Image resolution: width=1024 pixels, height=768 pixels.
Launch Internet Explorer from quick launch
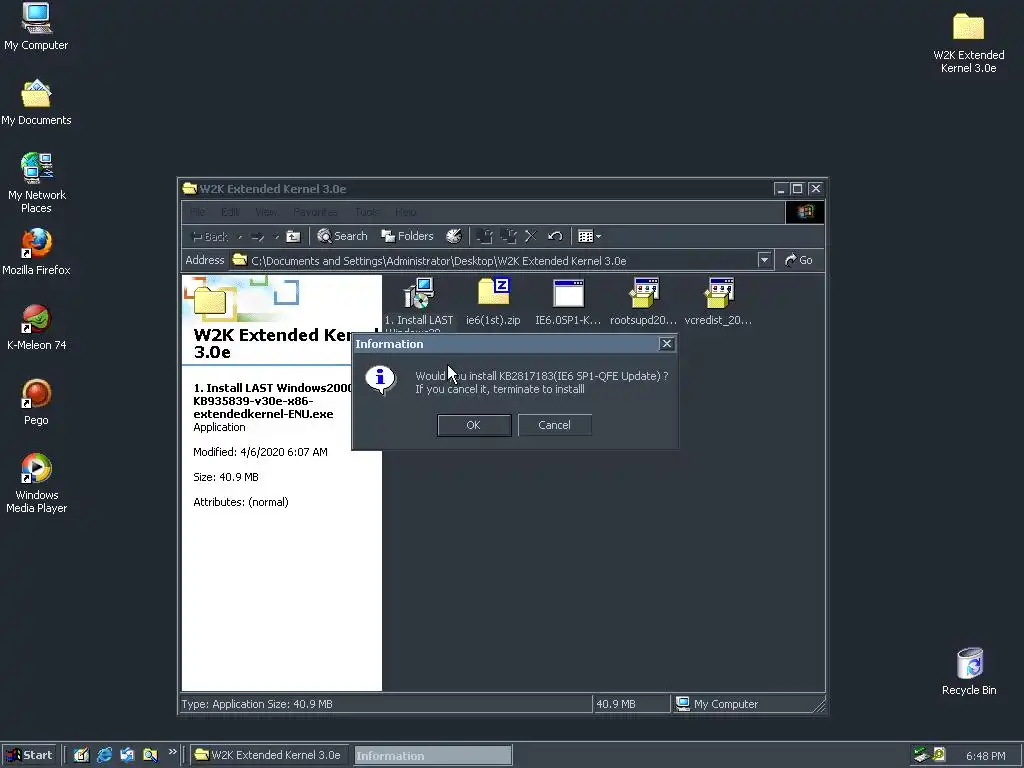104,755
